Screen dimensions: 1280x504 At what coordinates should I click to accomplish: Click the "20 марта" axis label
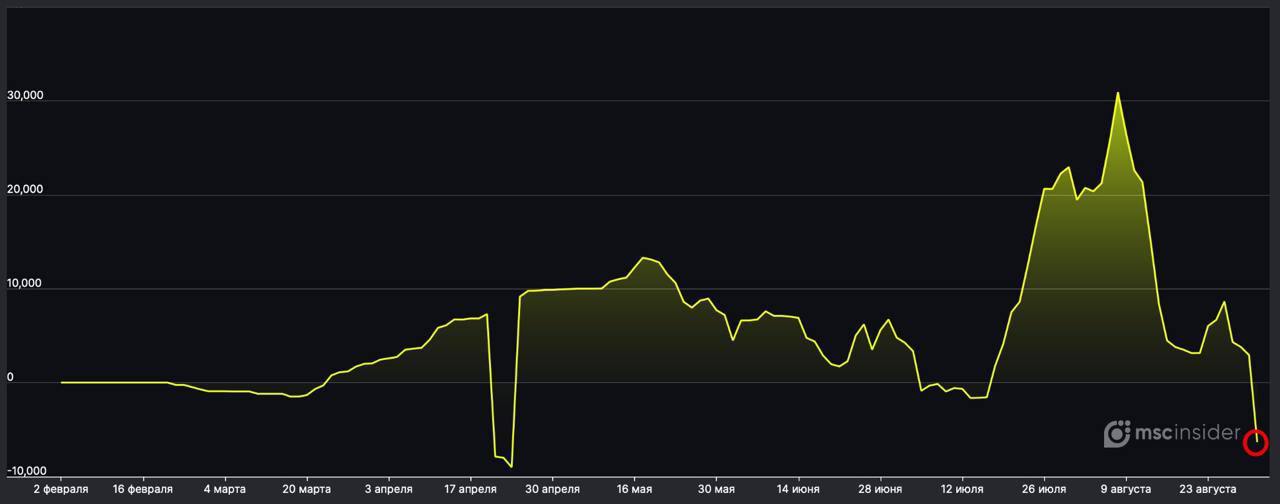pos(307,489)
